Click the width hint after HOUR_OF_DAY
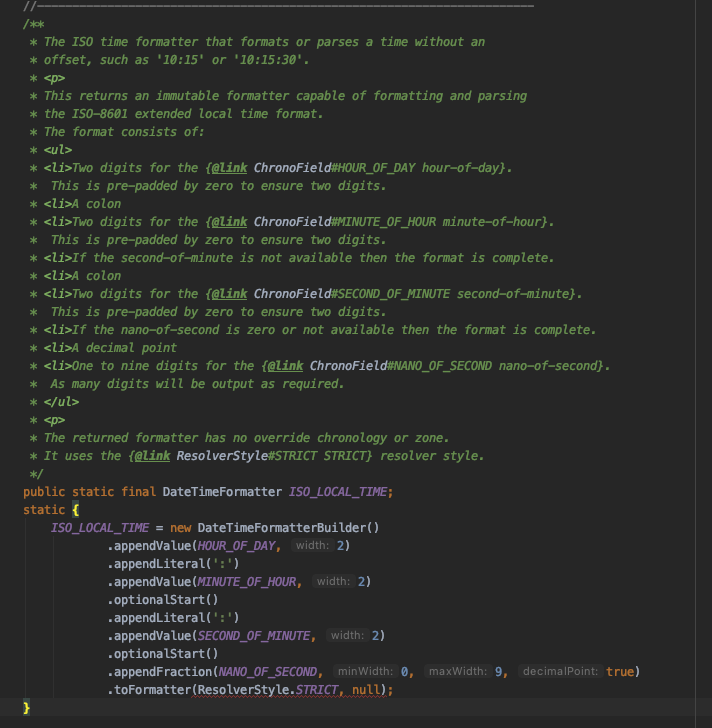 coord(313,546)
